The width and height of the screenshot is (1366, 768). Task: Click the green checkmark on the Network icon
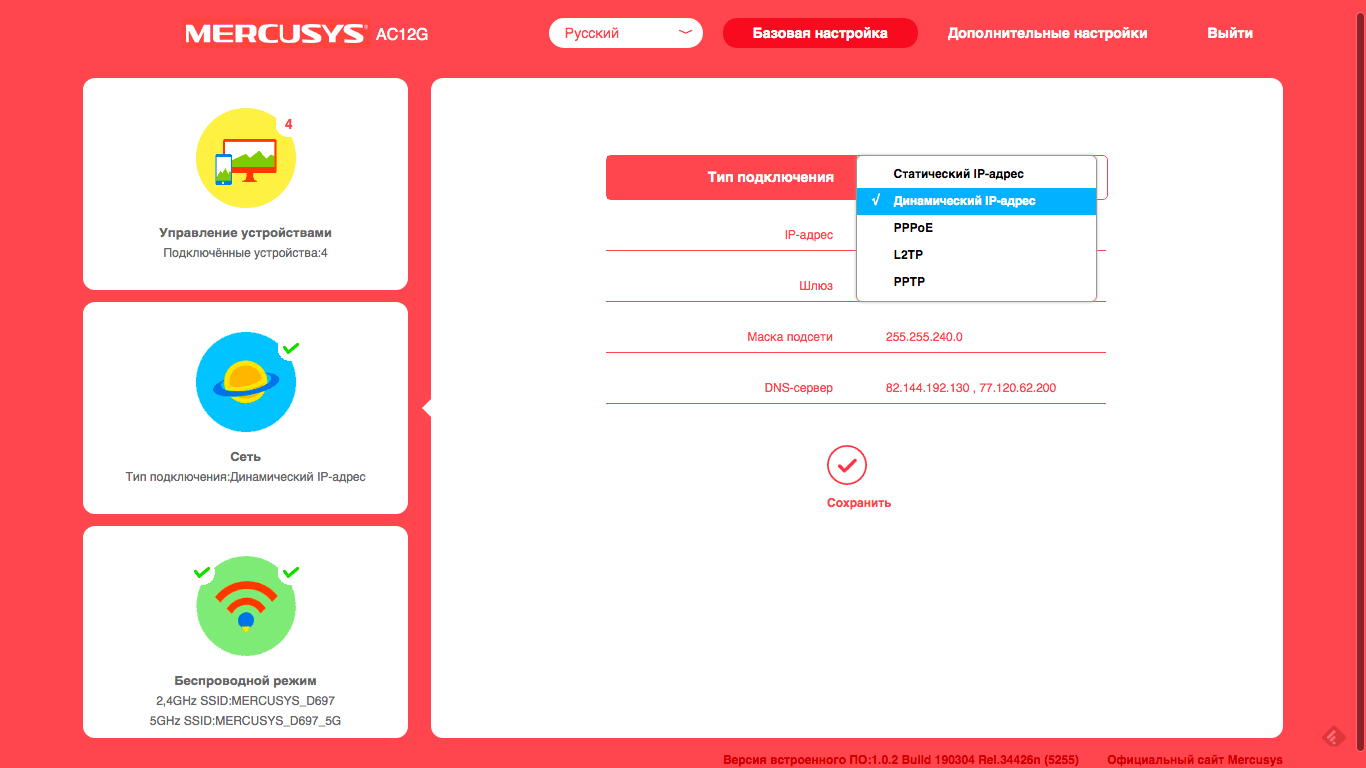(x=291, y=348)
